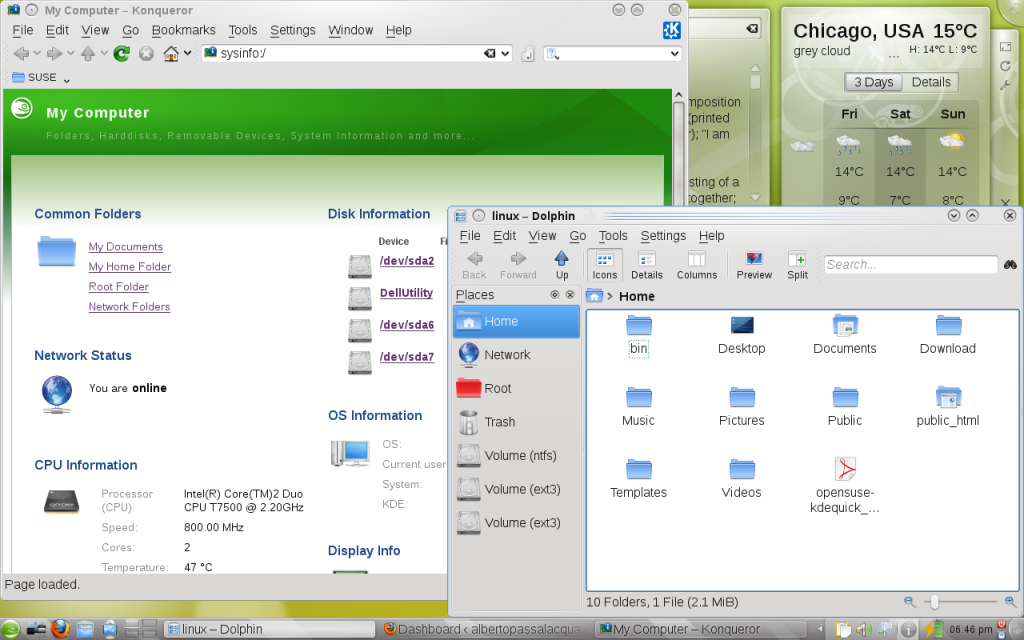
Task: Open Konqueror search bar dropdown
Action: (x=675, y=54)
